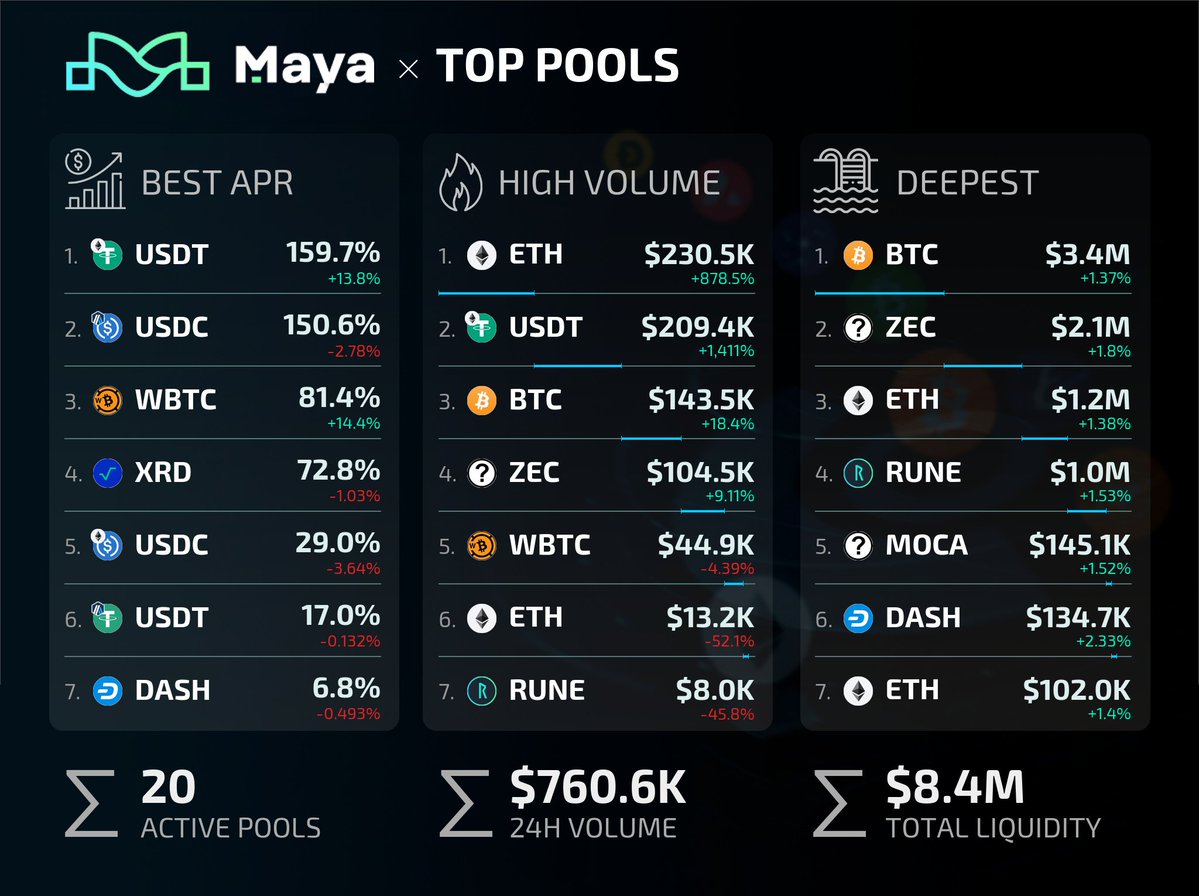This screenshot has height=896, width=1199.
Task: Select the DEEPEST heading
Action: click(x=967, y=183)
